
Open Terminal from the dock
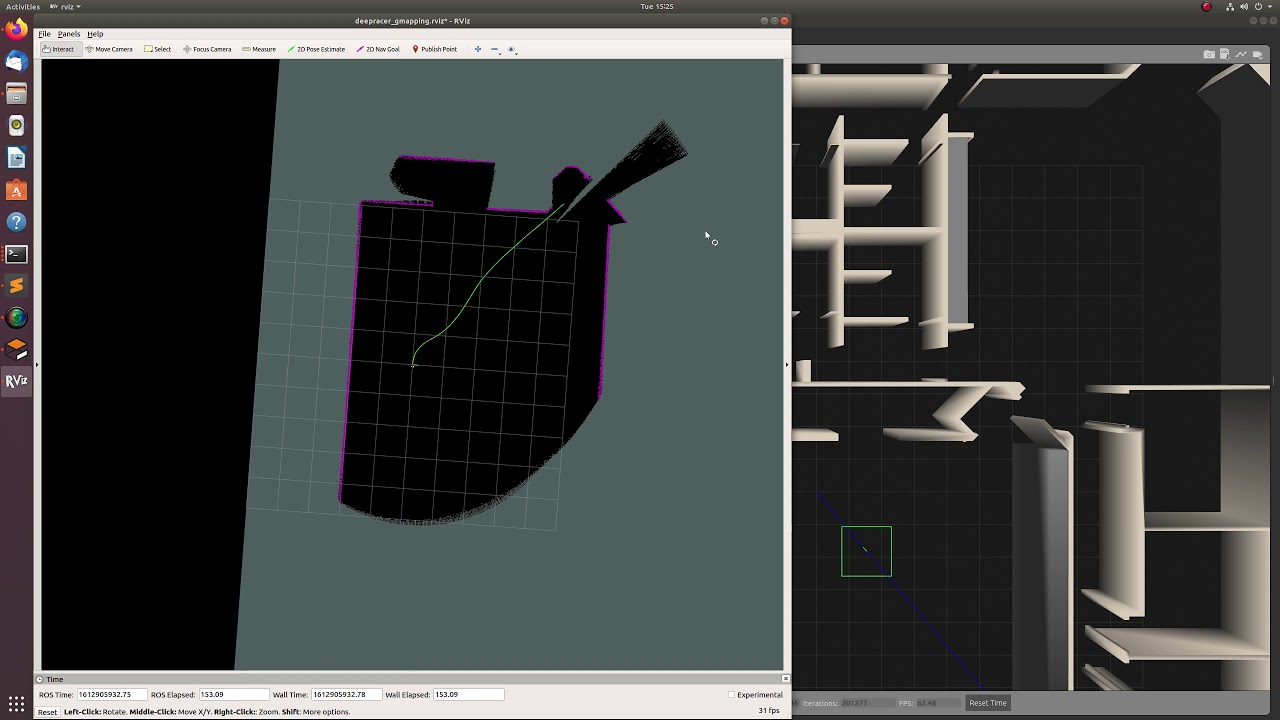pyautogui.click(x=16, y=254)
